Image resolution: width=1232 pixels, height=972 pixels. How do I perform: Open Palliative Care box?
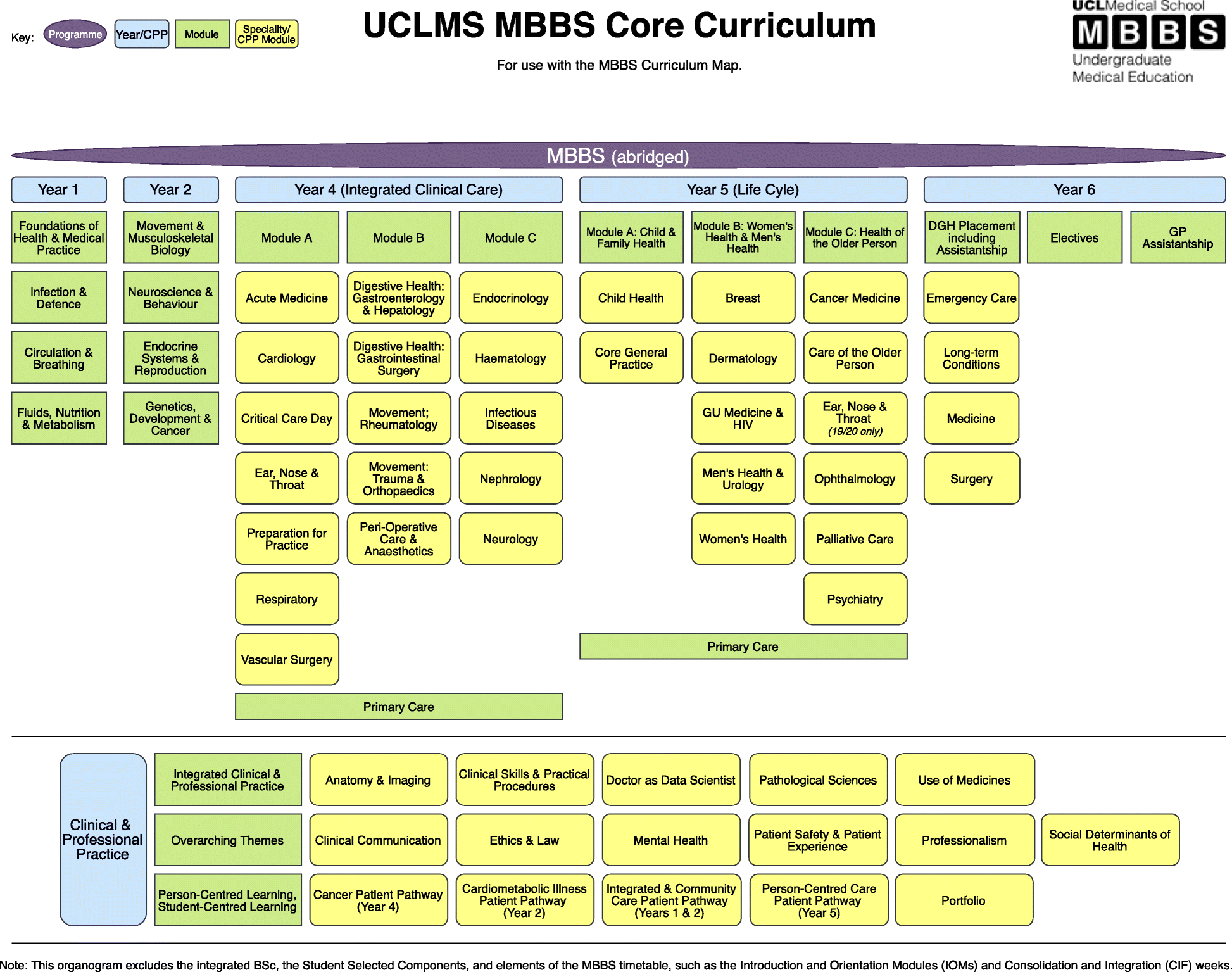[855, 538]
